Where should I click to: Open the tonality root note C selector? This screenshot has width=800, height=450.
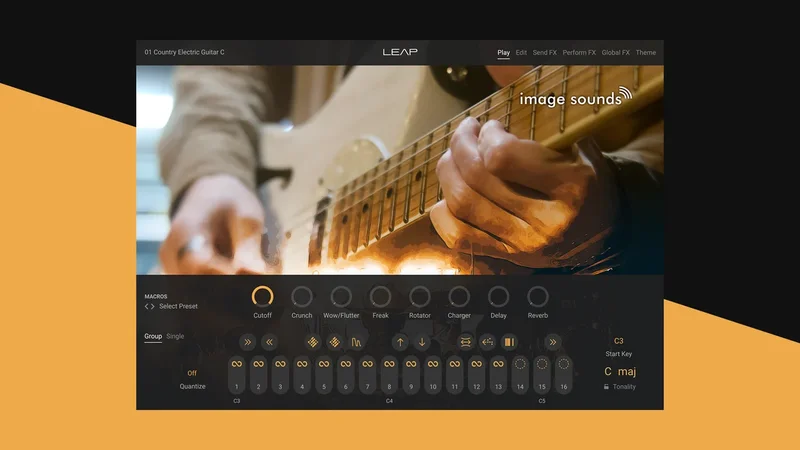608,371
